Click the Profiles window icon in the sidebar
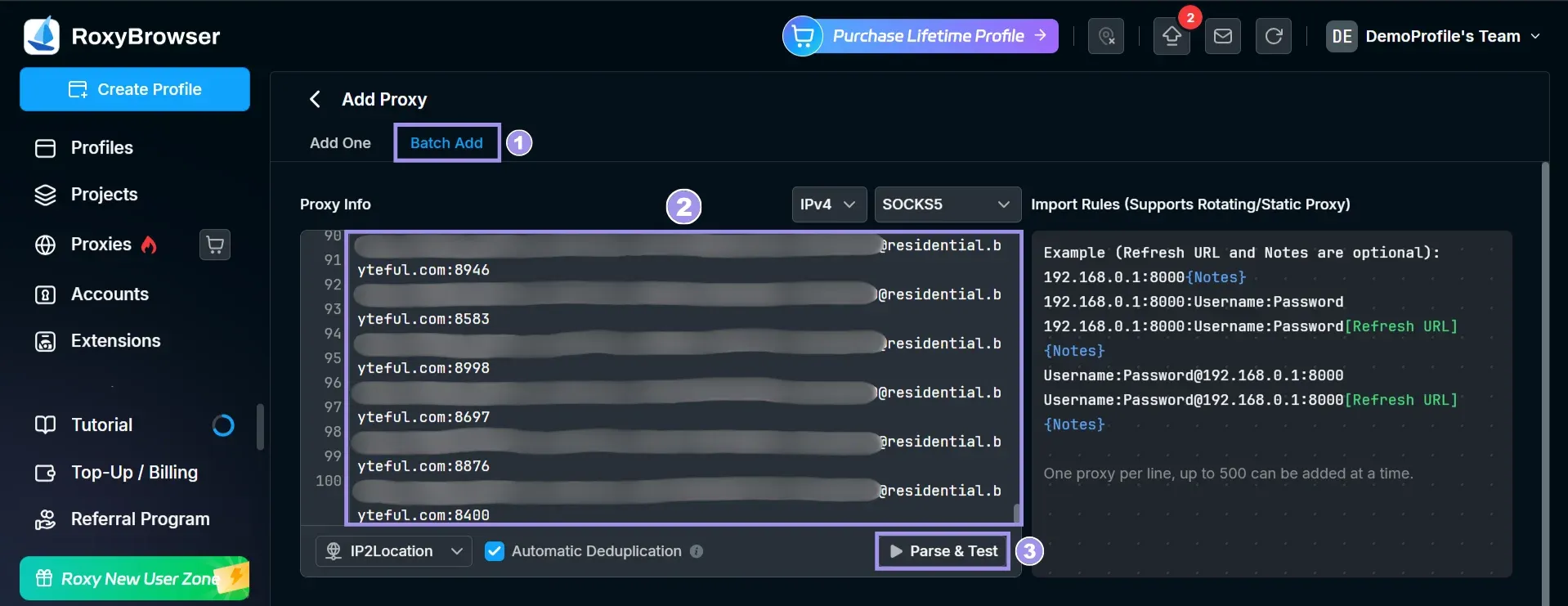This screenshot has width=1568, height=606. pos(46,148)
